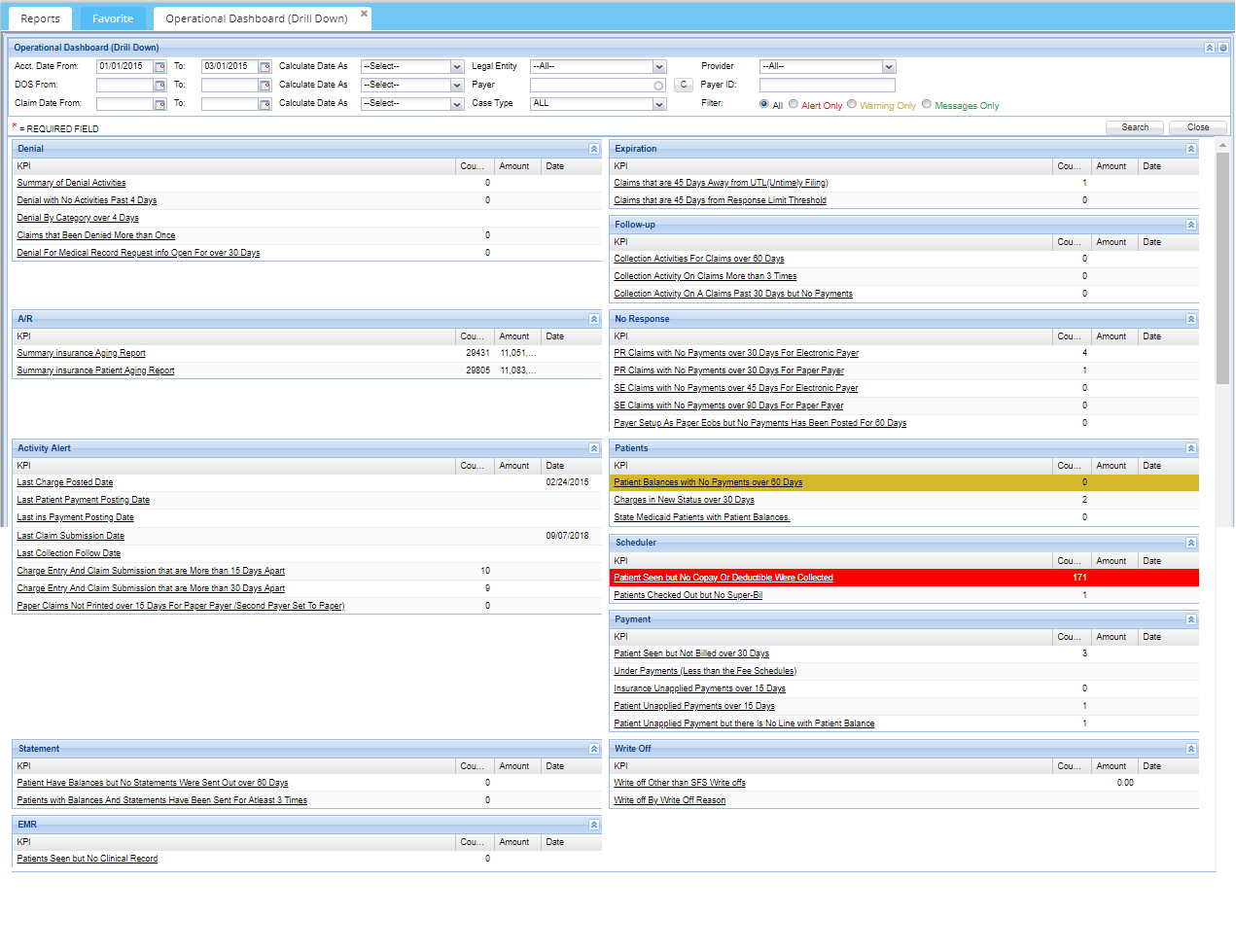Image resolution: width=1236 pixels, height=952 pixels.
Task: Open the Case Type dropdown
Action: pos(659,104)
